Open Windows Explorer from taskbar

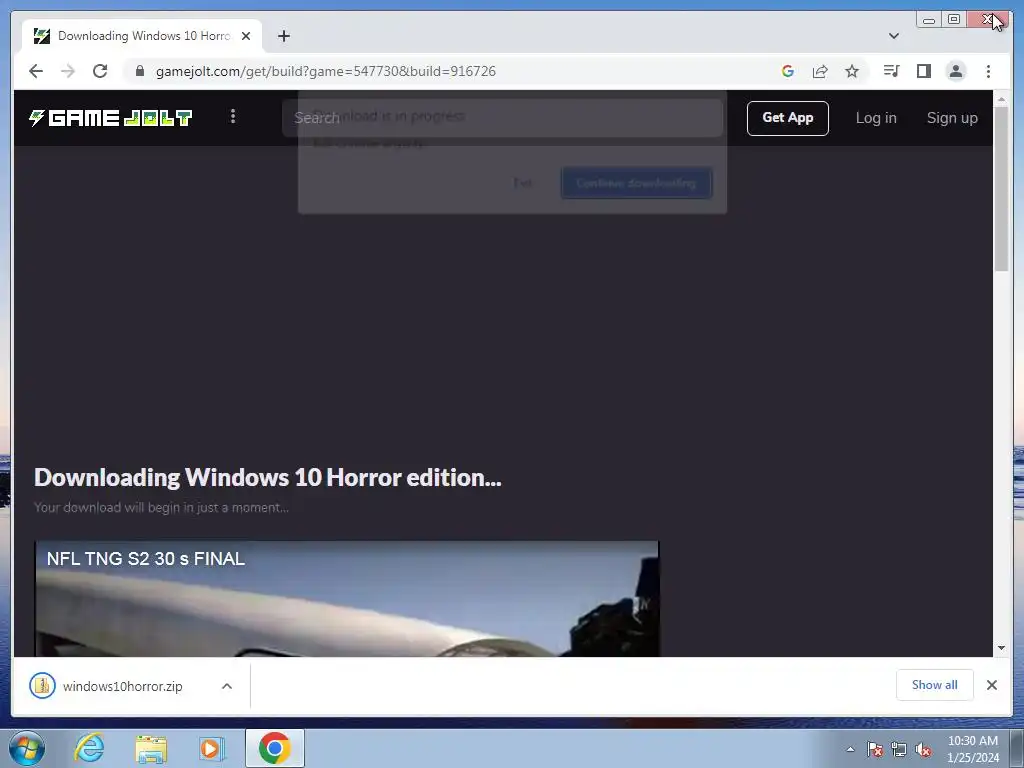pos(151,748)
